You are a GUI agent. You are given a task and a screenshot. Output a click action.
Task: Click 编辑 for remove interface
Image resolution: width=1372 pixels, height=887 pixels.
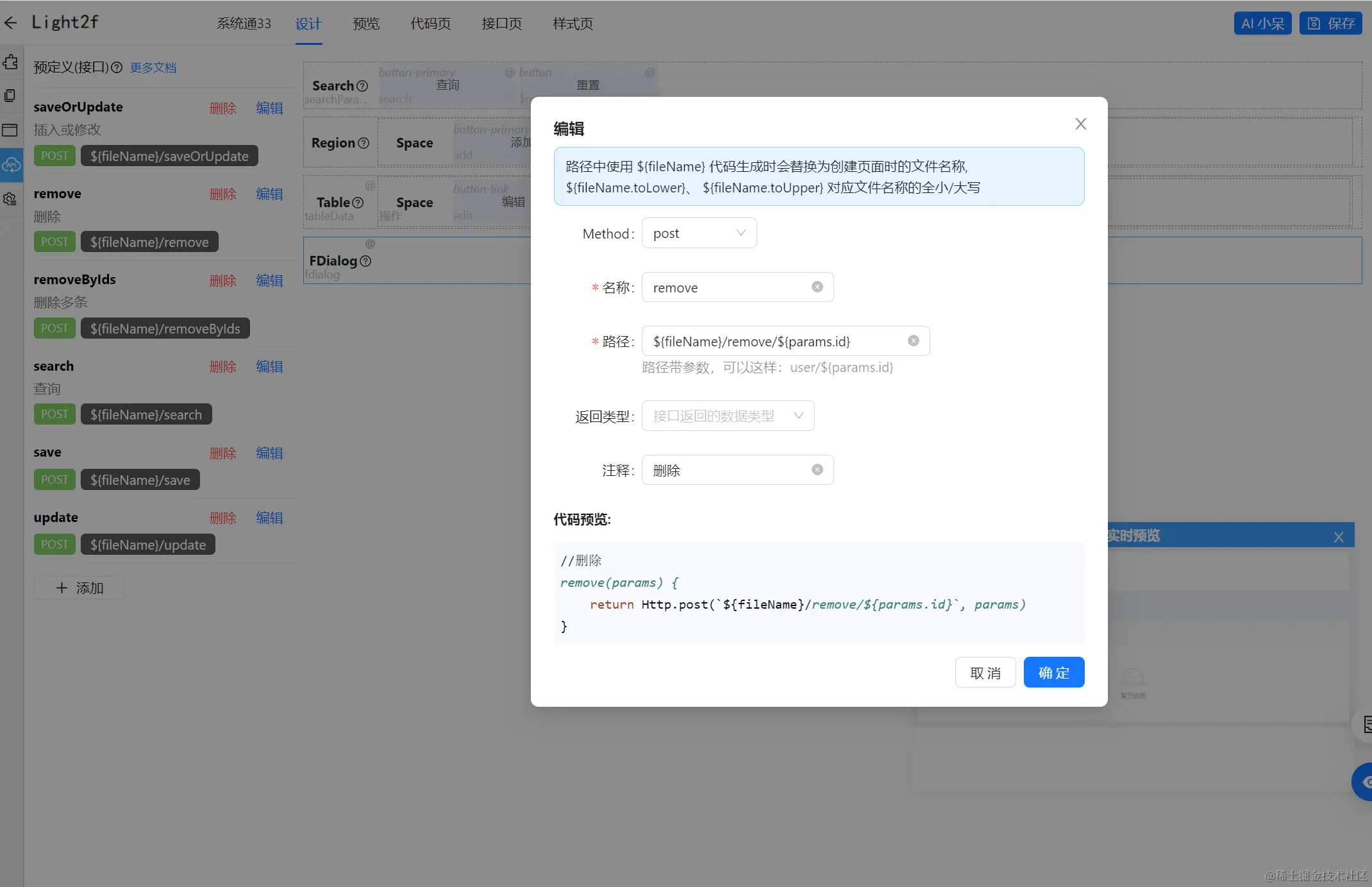point(269,194)
